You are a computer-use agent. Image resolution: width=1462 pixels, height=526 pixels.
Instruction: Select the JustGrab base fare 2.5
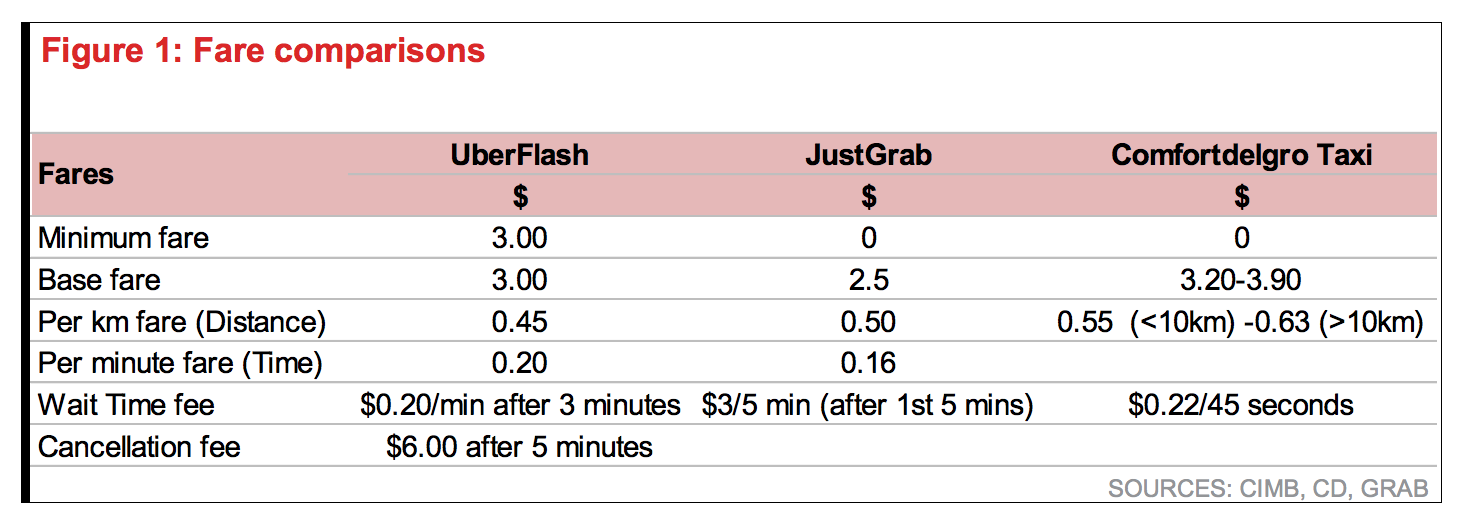pos(868,279)
